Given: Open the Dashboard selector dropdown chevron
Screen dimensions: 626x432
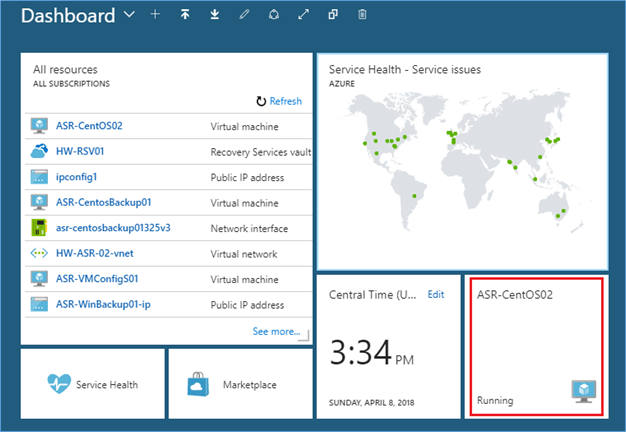Looking at the screenshot, I should (x=129, y=15).
